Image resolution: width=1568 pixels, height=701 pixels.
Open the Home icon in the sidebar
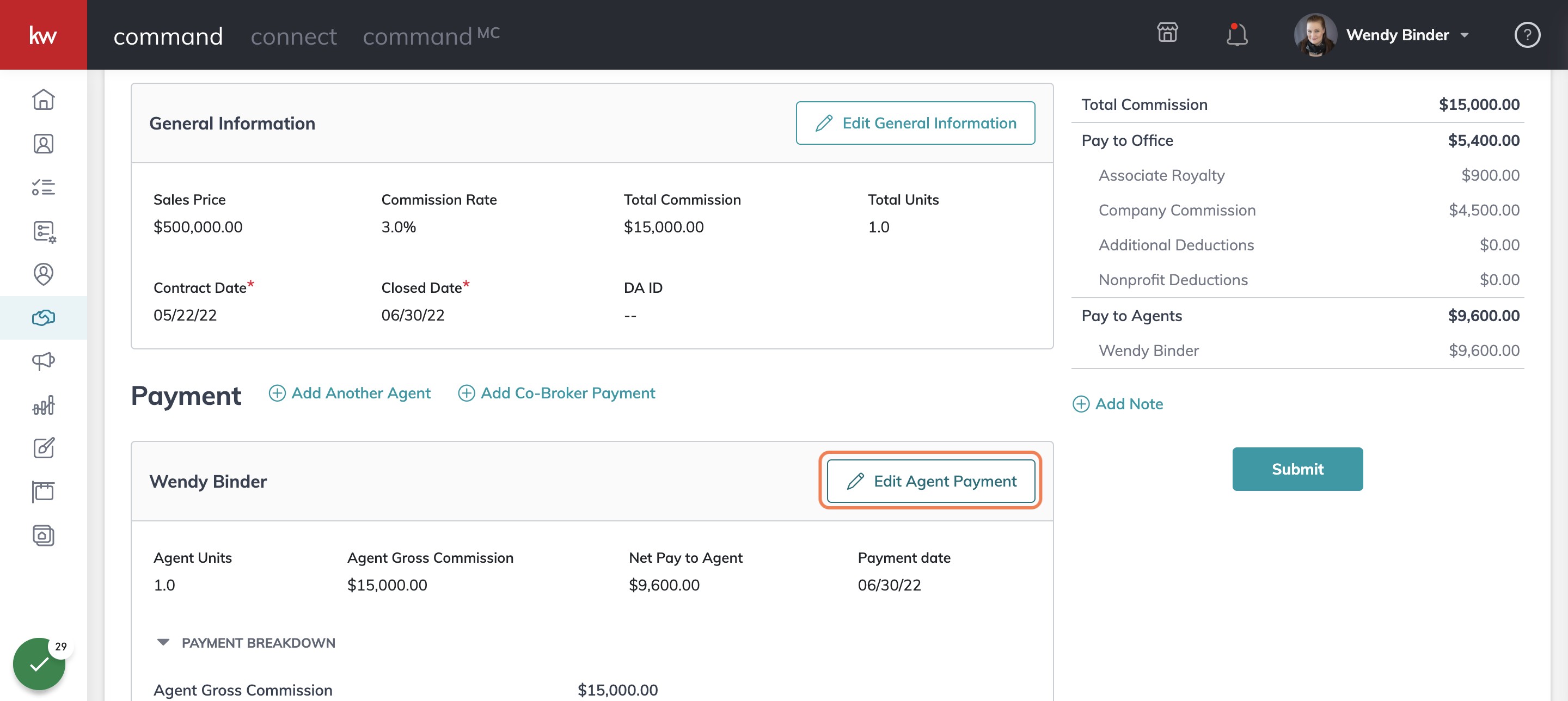point(43,100)
